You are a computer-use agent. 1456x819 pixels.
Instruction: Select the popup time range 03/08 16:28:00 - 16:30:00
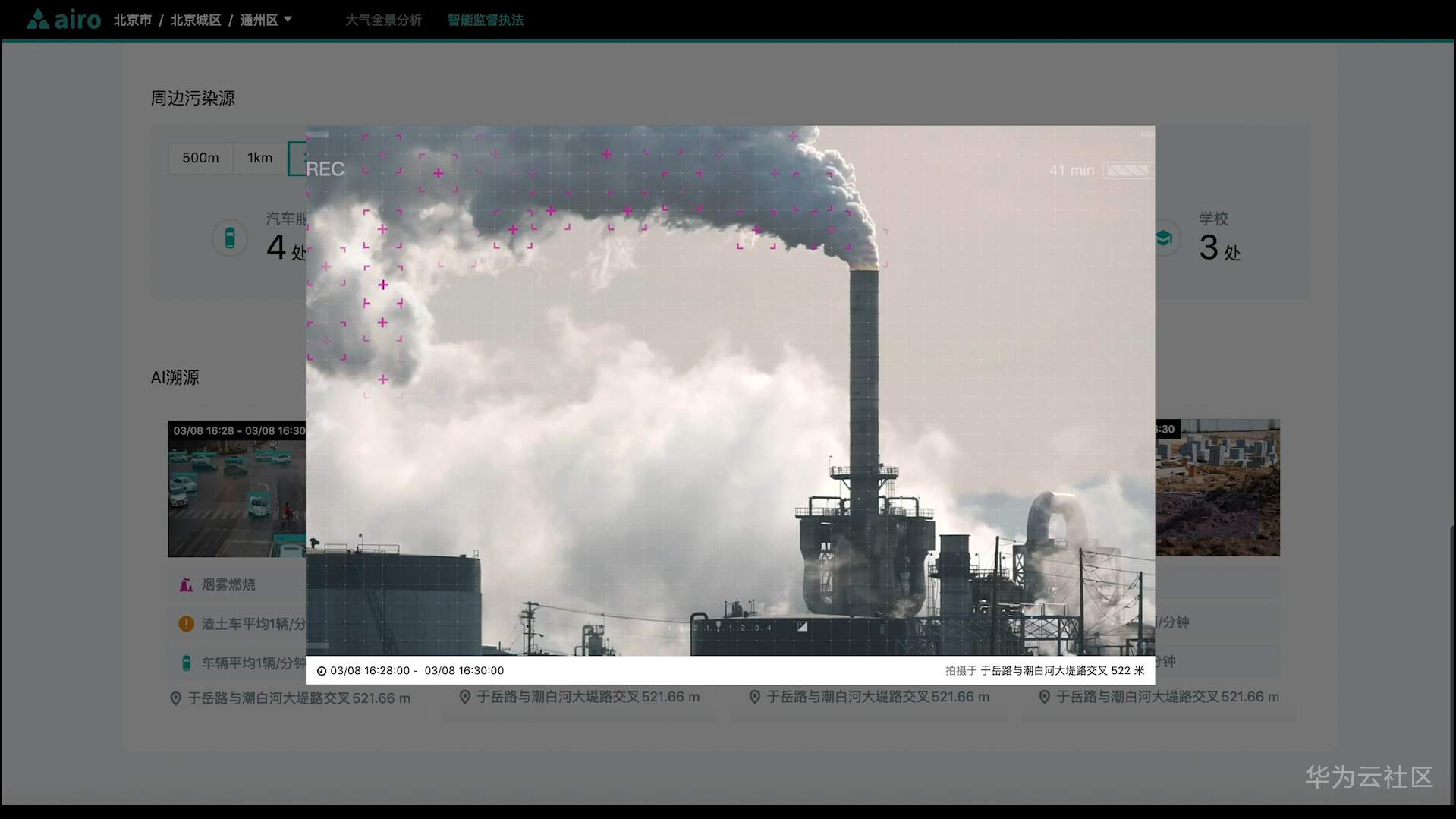pos(417,671)
